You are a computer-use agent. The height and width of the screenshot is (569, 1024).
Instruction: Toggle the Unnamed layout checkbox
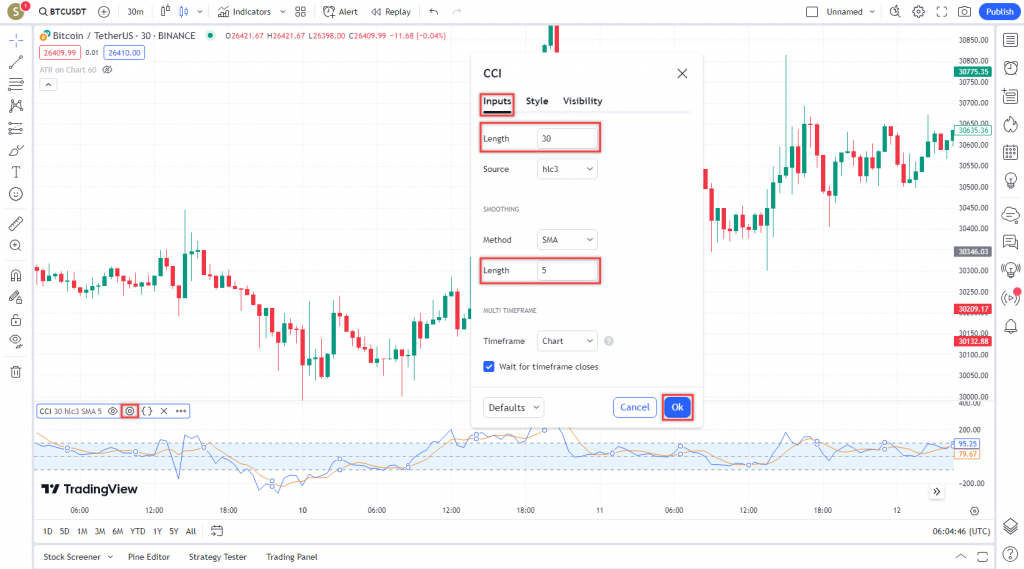pyautogui.click(x=812, y=12)
